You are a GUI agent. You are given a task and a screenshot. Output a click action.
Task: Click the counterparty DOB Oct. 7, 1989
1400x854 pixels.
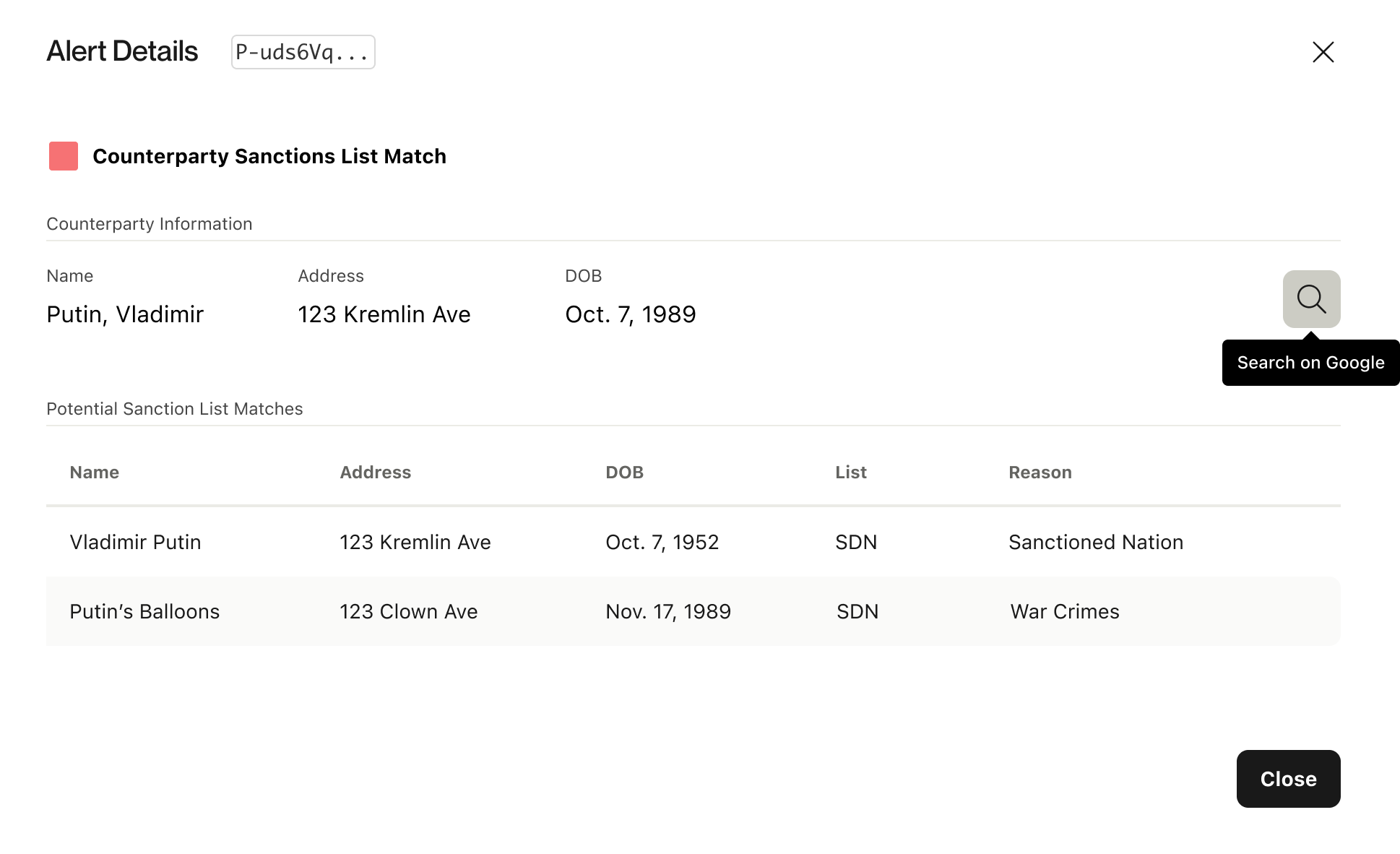630,314
